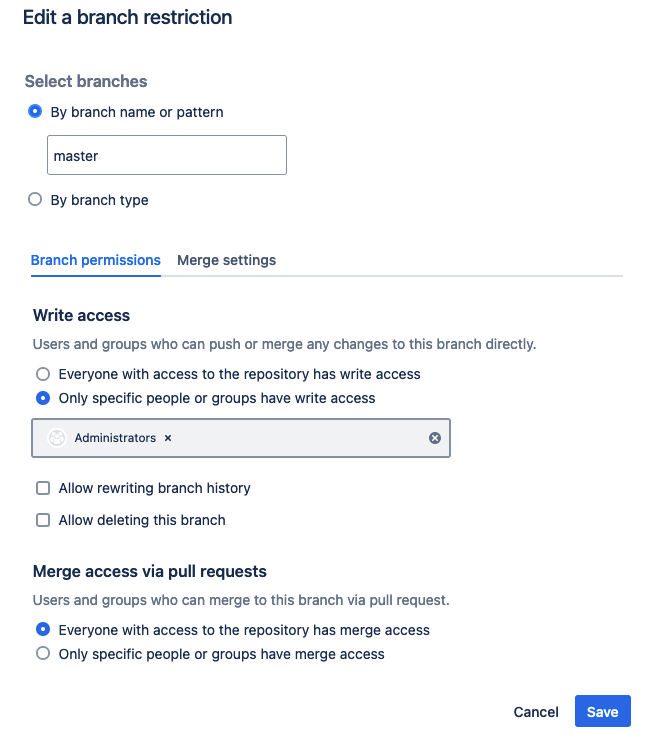Clear all write access users via circle-x icon
Viewport: 654px width, 749px height.
[435, 438]
